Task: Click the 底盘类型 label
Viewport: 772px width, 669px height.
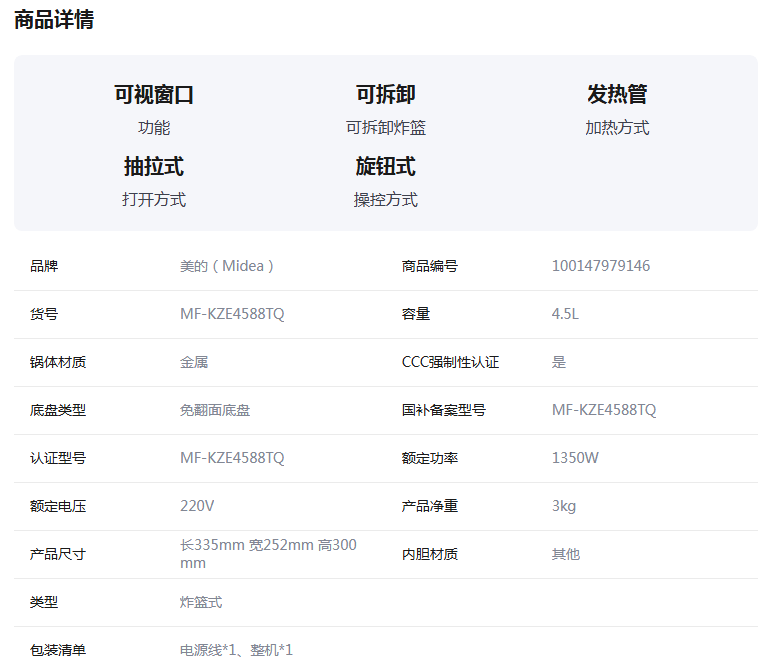Action: coord(58,410)
